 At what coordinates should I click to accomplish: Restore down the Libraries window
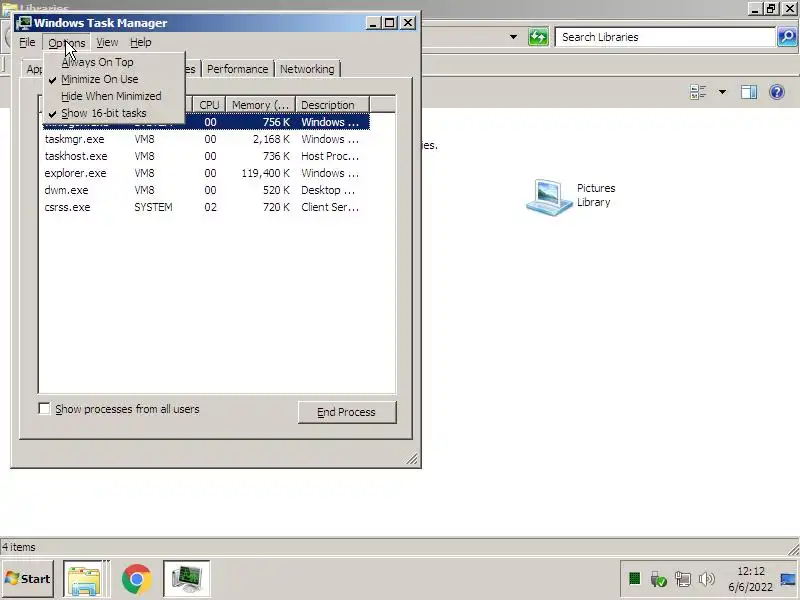click(770, 9)
